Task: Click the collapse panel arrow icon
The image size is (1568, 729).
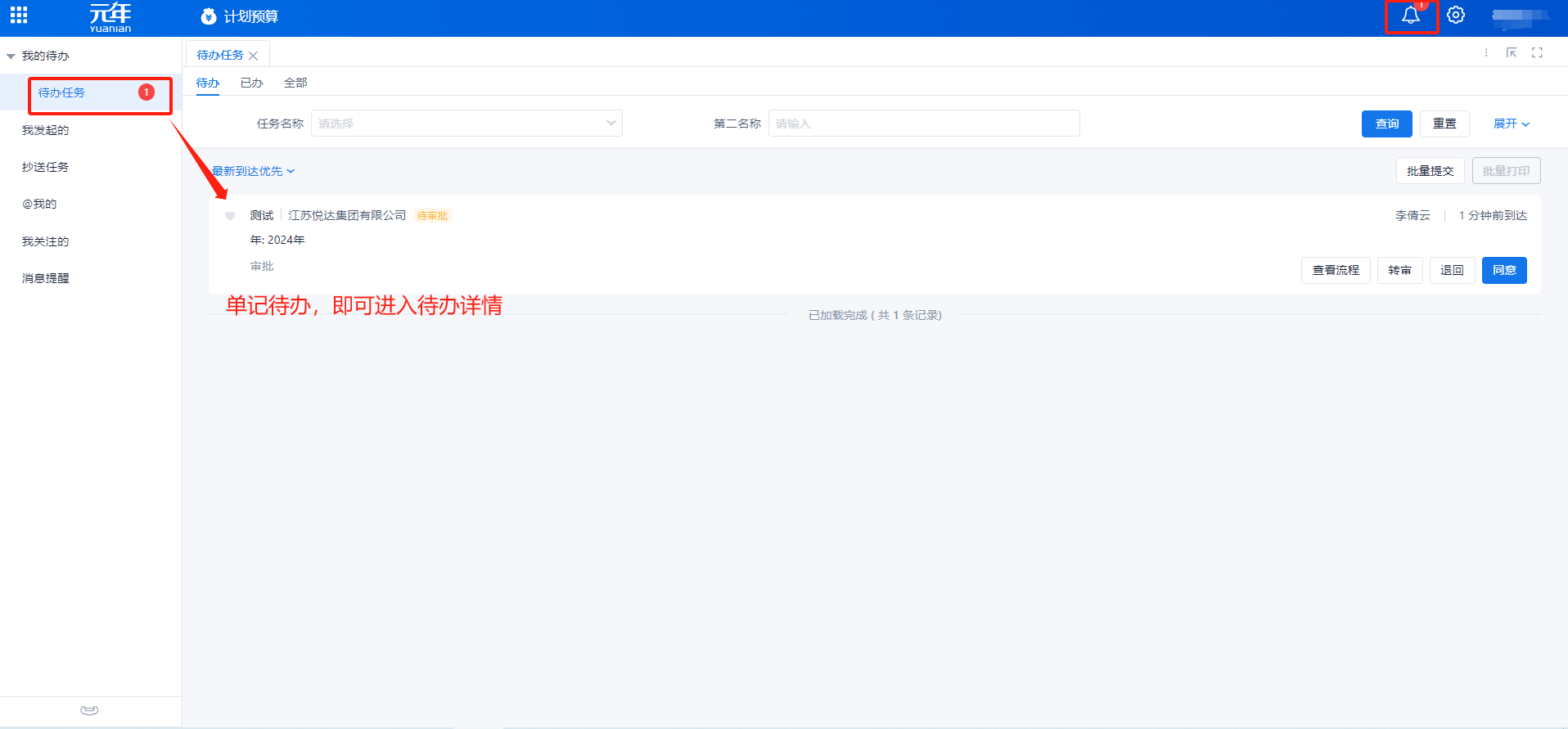Action: click(x=1512, y=52)
